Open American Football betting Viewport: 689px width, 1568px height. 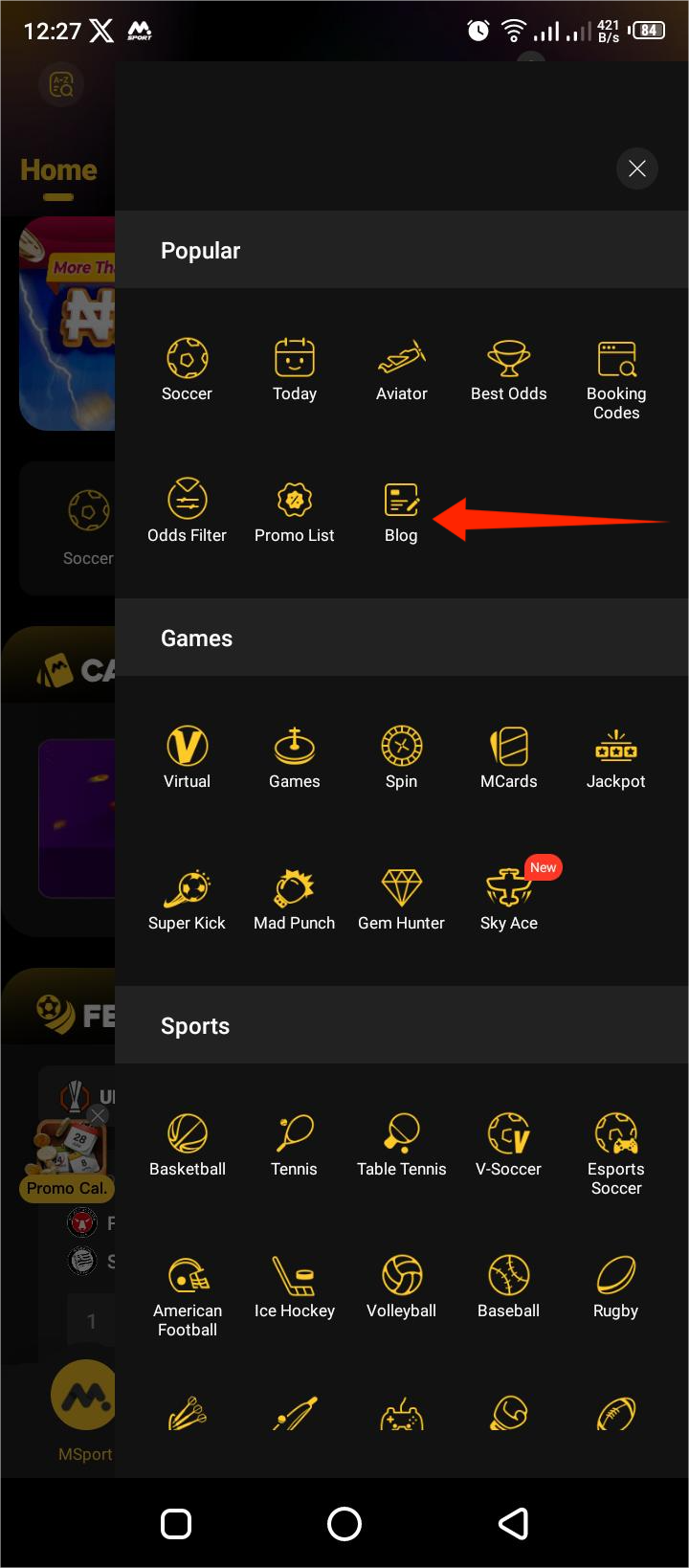pyautogui.click(x=187, y=1276)
